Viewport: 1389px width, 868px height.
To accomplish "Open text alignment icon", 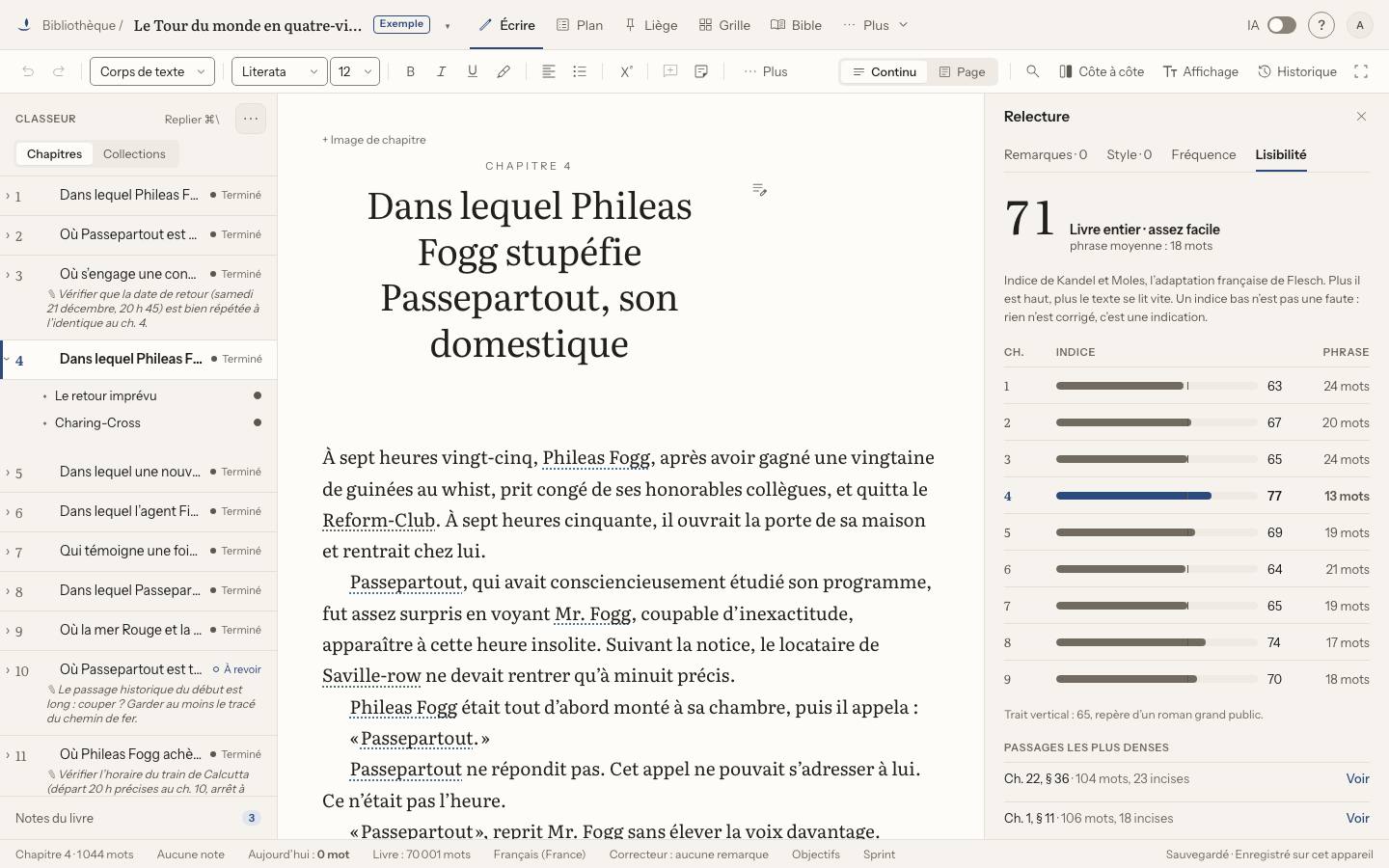I will click(549, 71).
